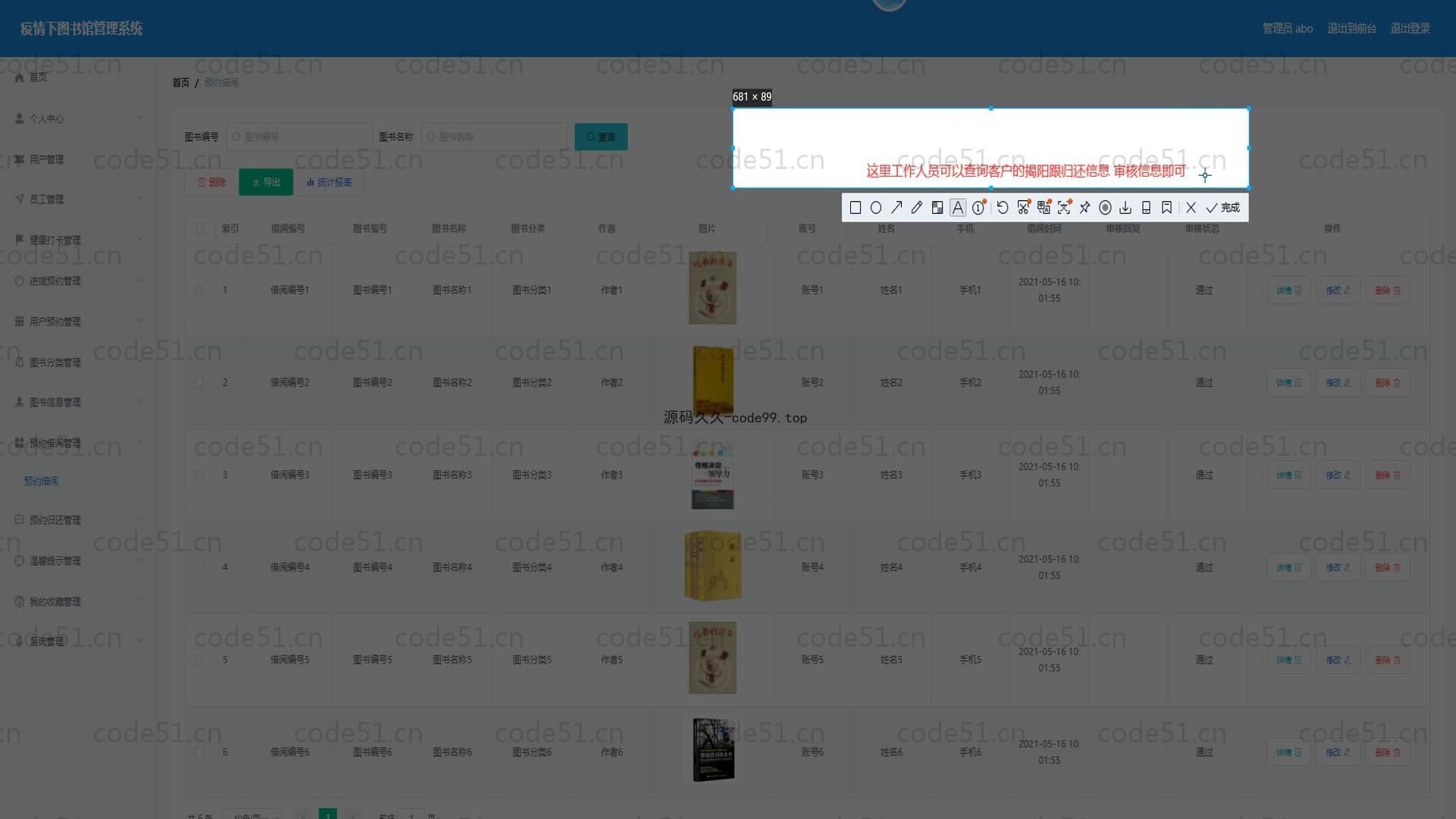This screenshot has height=819, width=1456.
Task: Click the book cover thumbnail for 图书名称6
Action: point(714,750)
